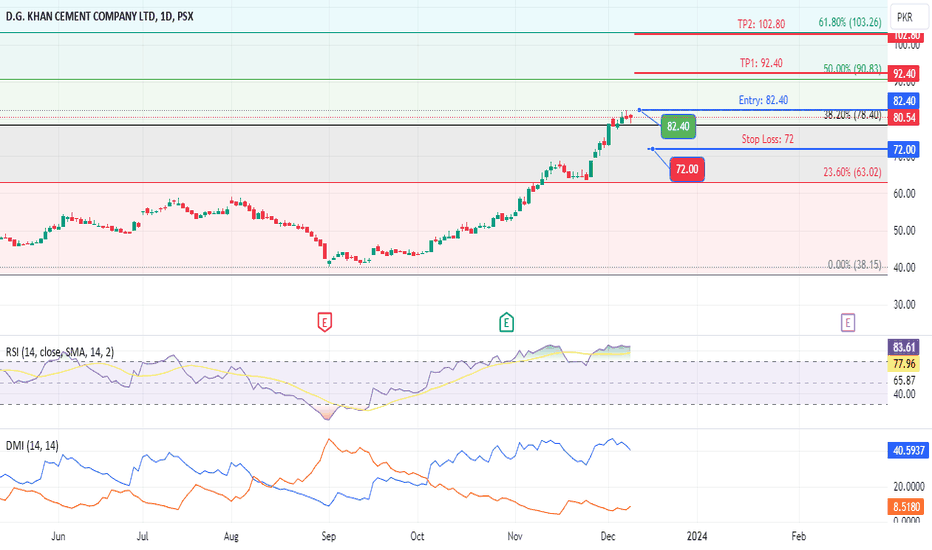Image resolution: width=932 pixels, height=550 pixels.
Task: Click the 50.00 price scale value
Action: tap(904, 231)
